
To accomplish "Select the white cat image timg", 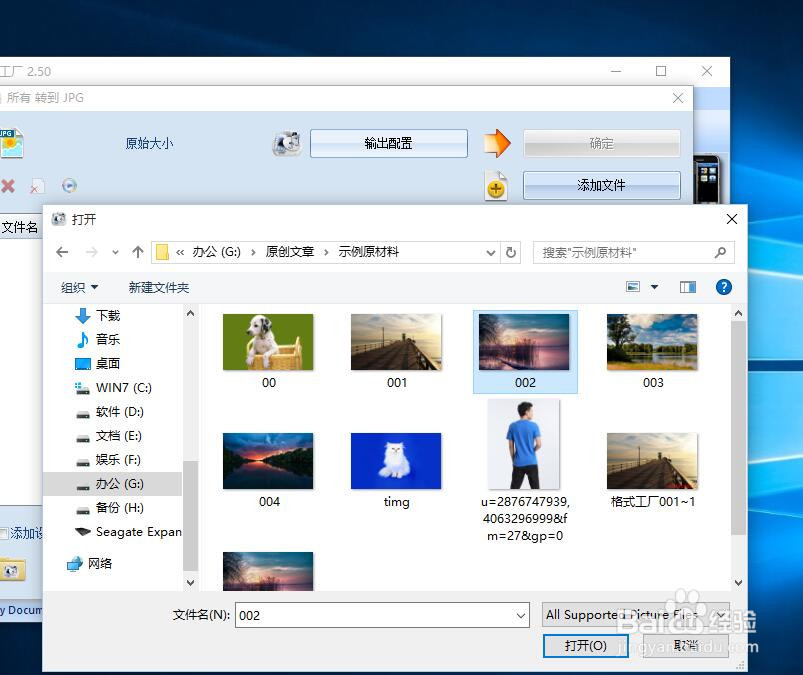I will pyautogui.click(x=395, y=460).
